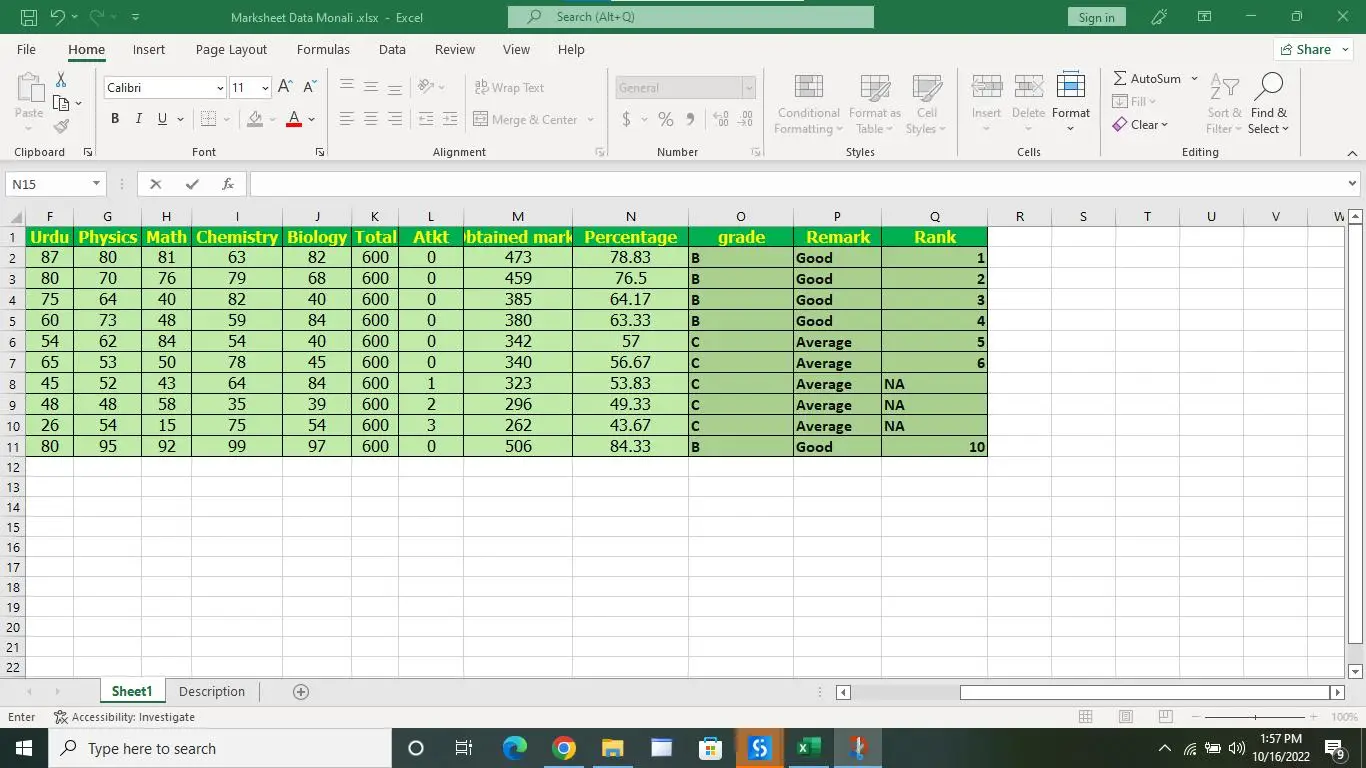The width and height of the screenshot is (1366, 768).
Task: Click the Format cells icon
Action: [1071, 87]
